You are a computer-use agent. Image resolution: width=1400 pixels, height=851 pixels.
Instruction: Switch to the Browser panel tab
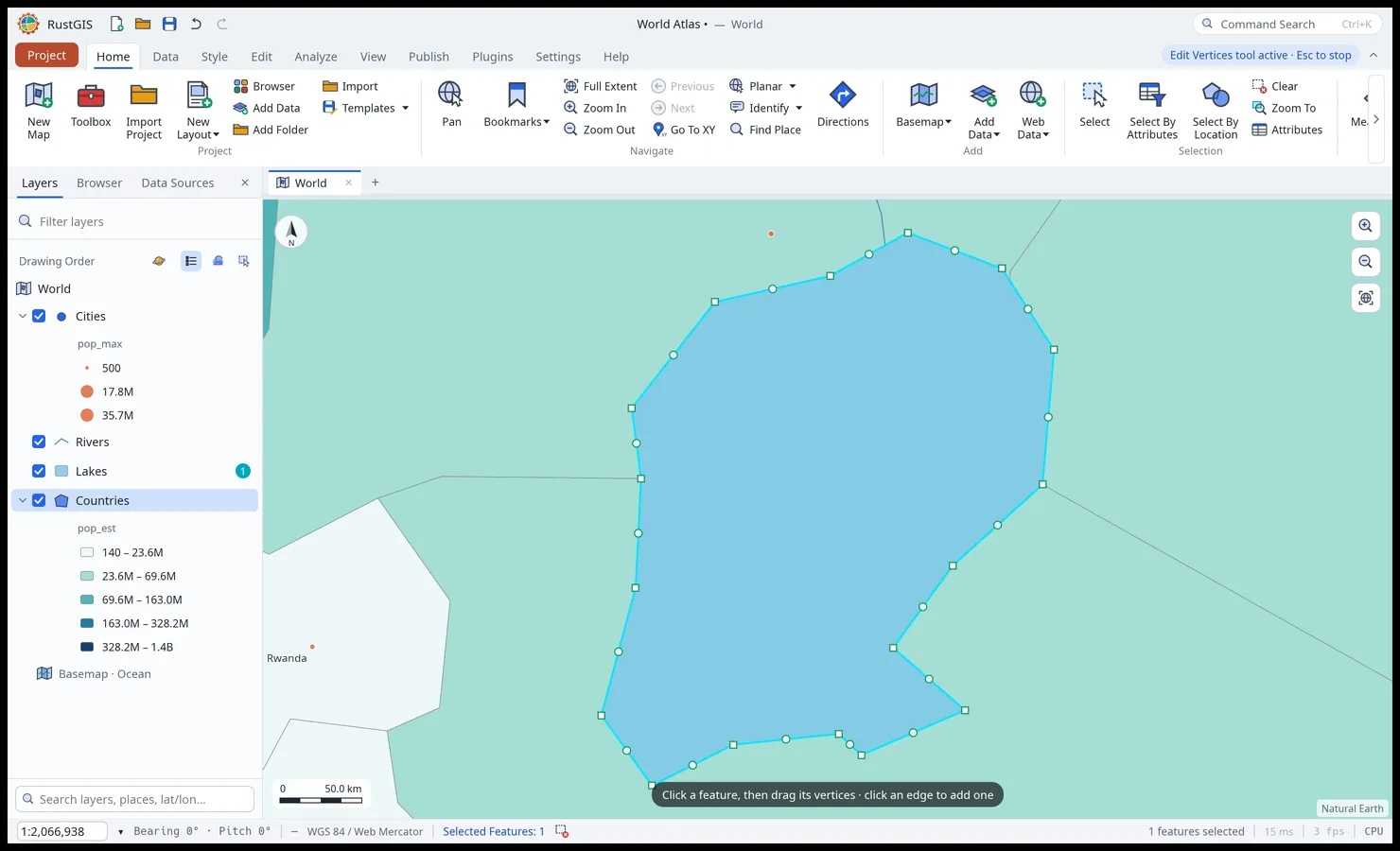coord(99,182)
